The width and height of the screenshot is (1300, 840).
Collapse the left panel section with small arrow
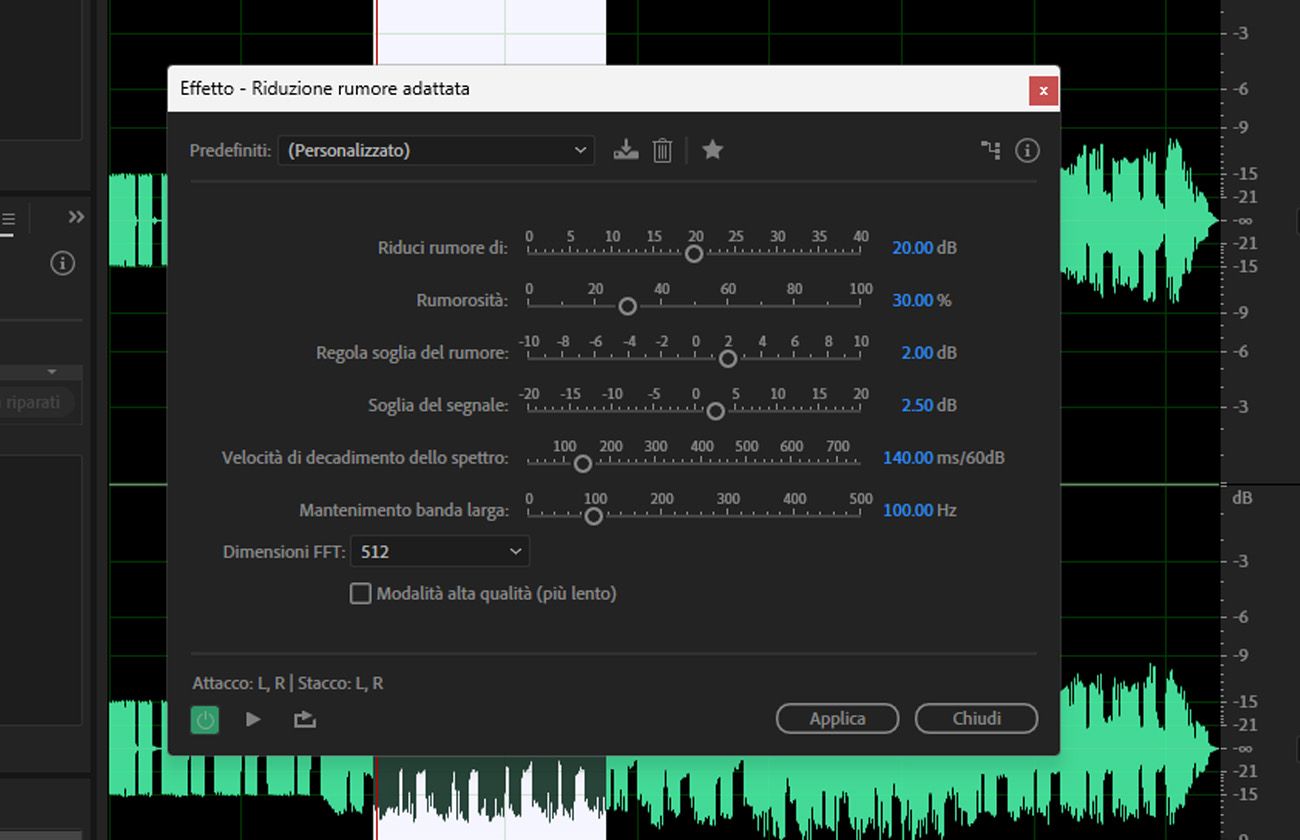click(x=52, y=373)
